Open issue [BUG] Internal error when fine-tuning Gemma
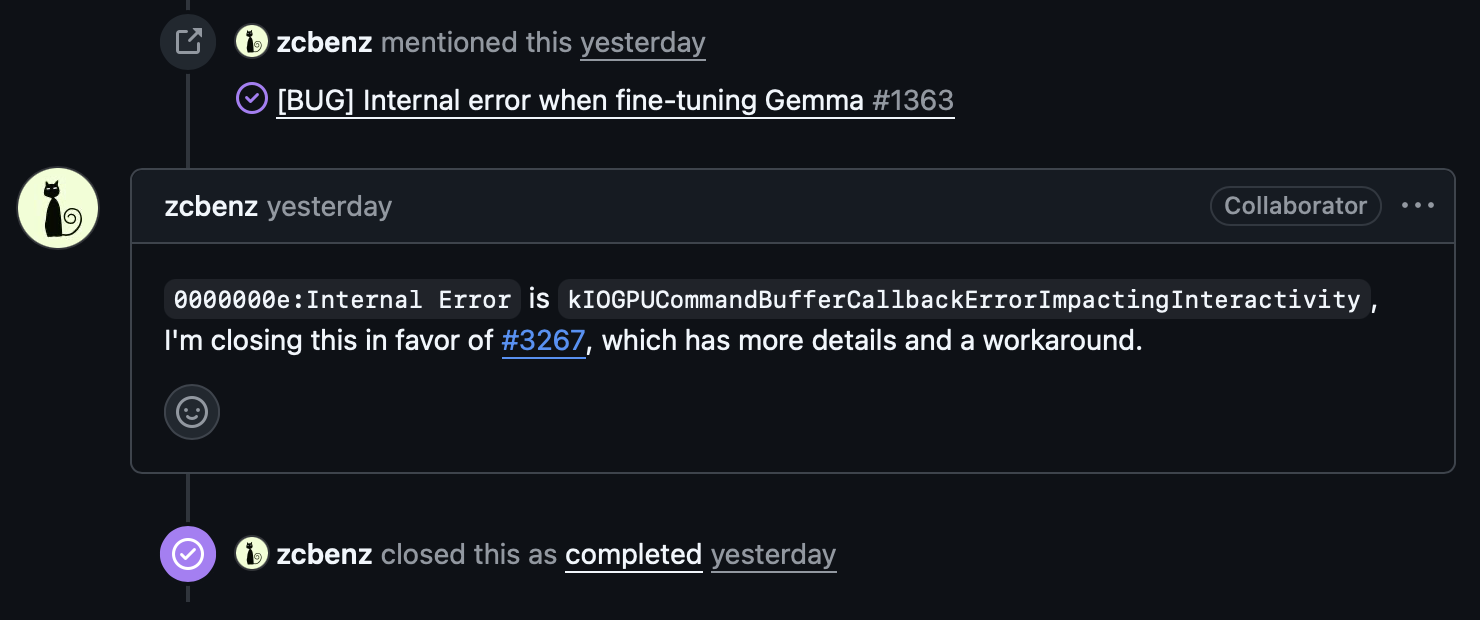The width and height of the screenshot is (1480, 620). point(569,100)
